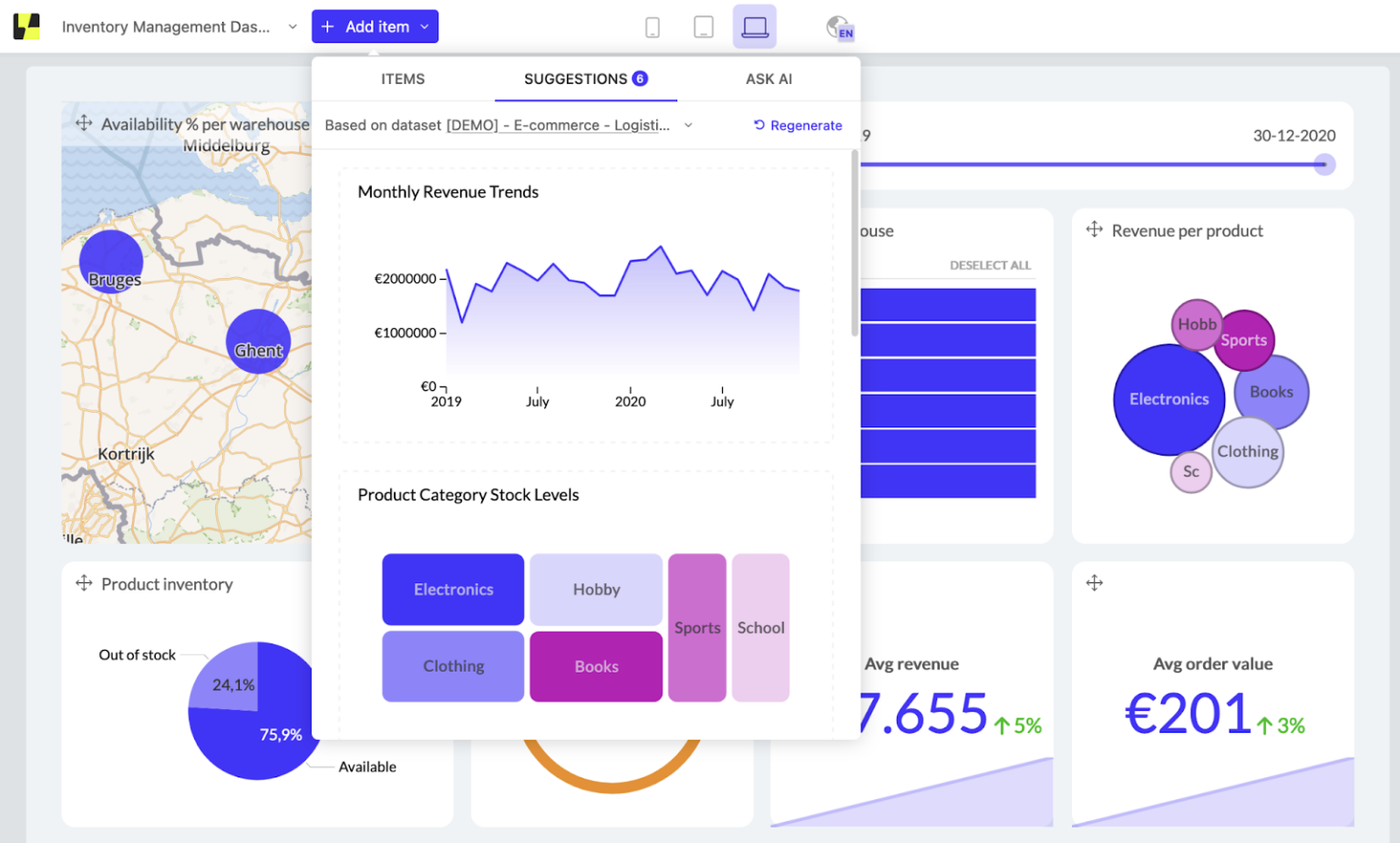The image size is (1400, 843).
Task: Expand the Add item dropdown arrow
Action: click(x=425, y=26)
